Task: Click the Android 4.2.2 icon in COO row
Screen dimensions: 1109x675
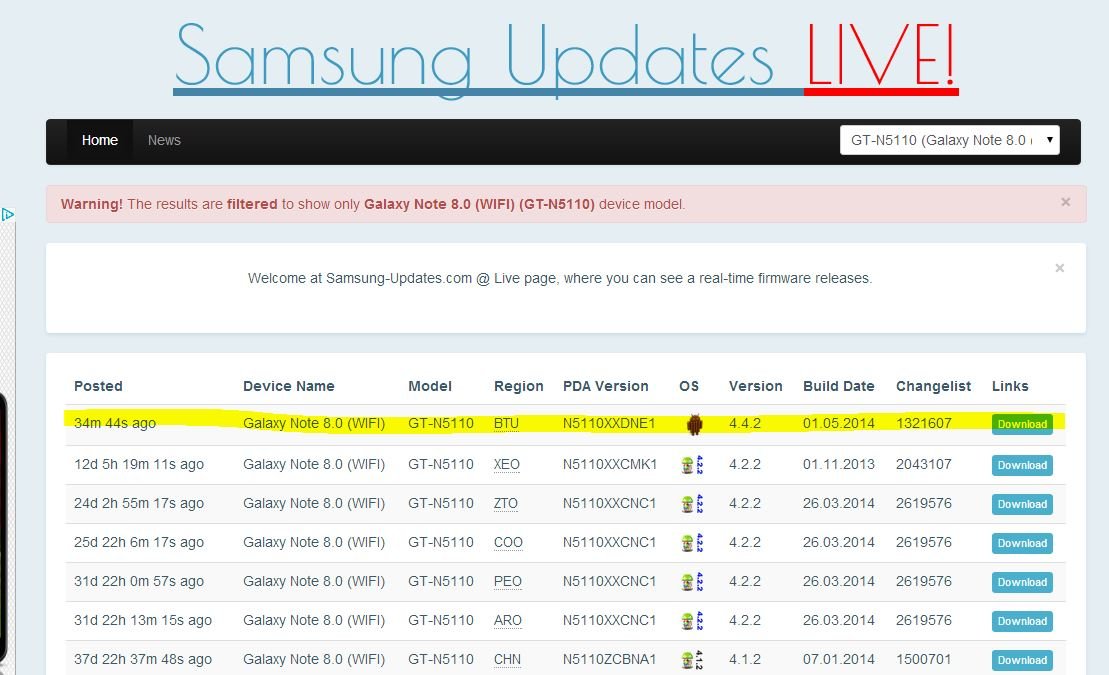Action: [692, 543]
